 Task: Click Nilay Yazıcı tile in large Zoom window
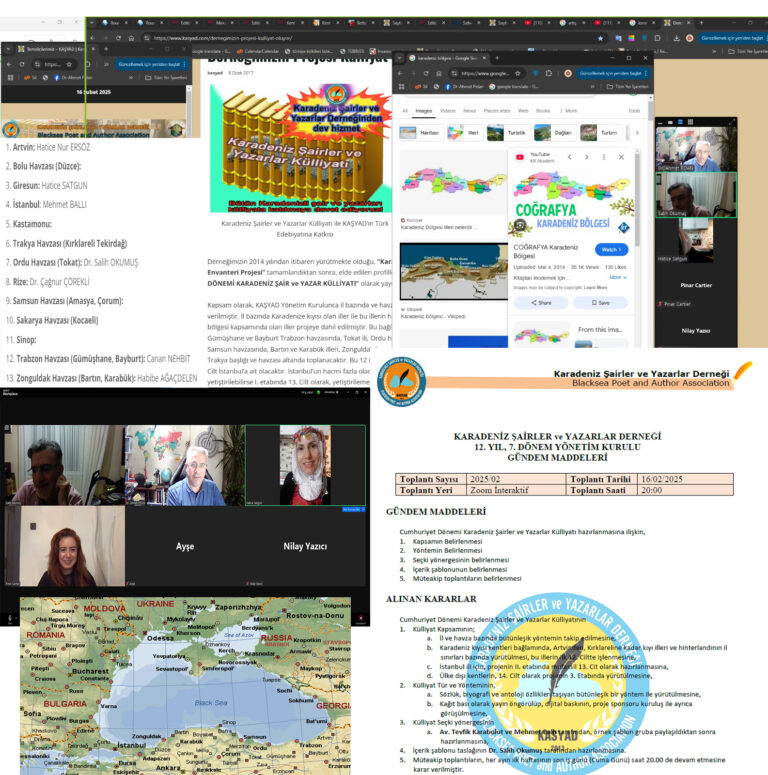(305, 546)
